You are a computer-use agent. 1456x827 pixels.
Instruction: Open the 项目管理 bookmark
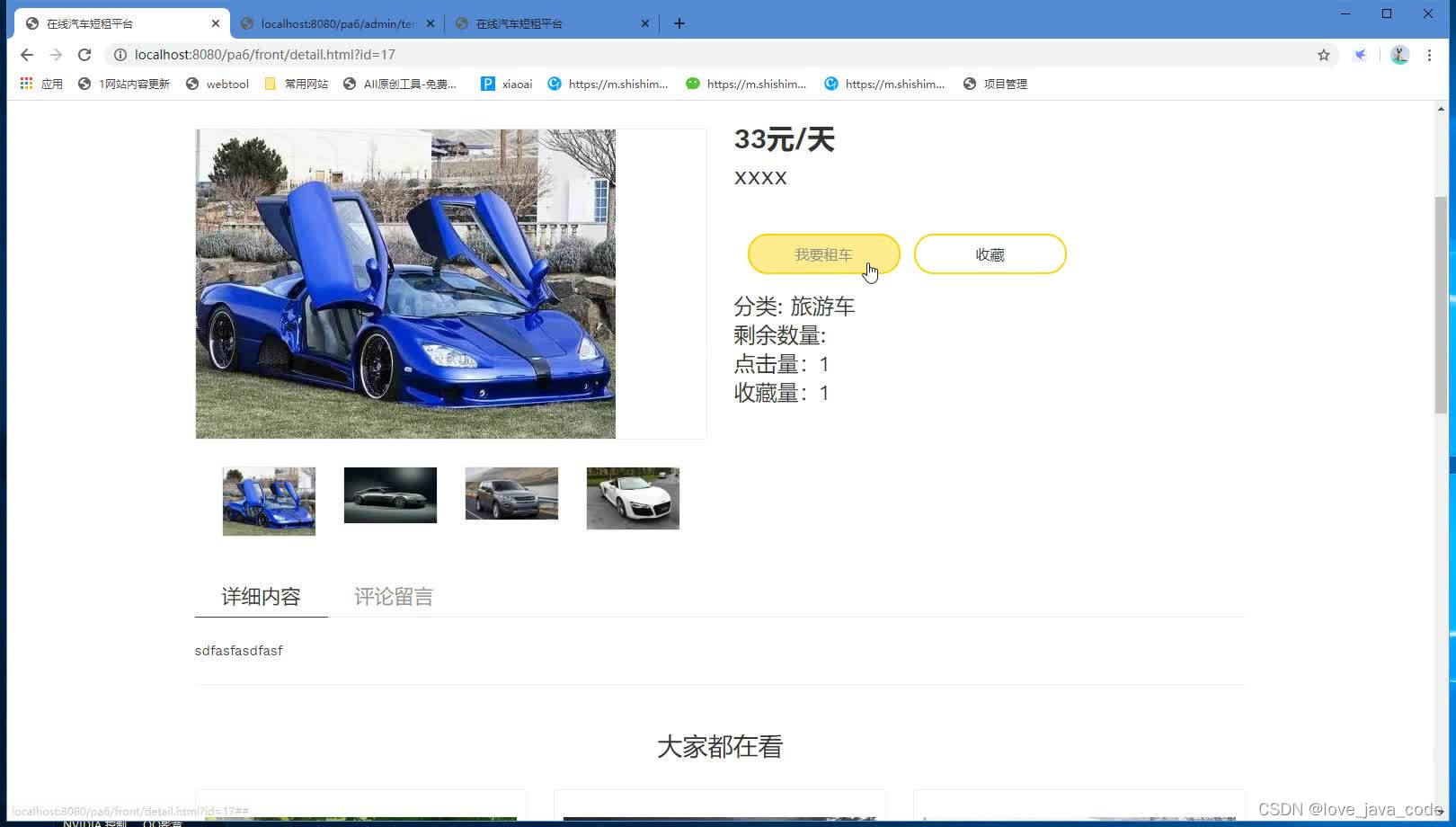[995, 84]
